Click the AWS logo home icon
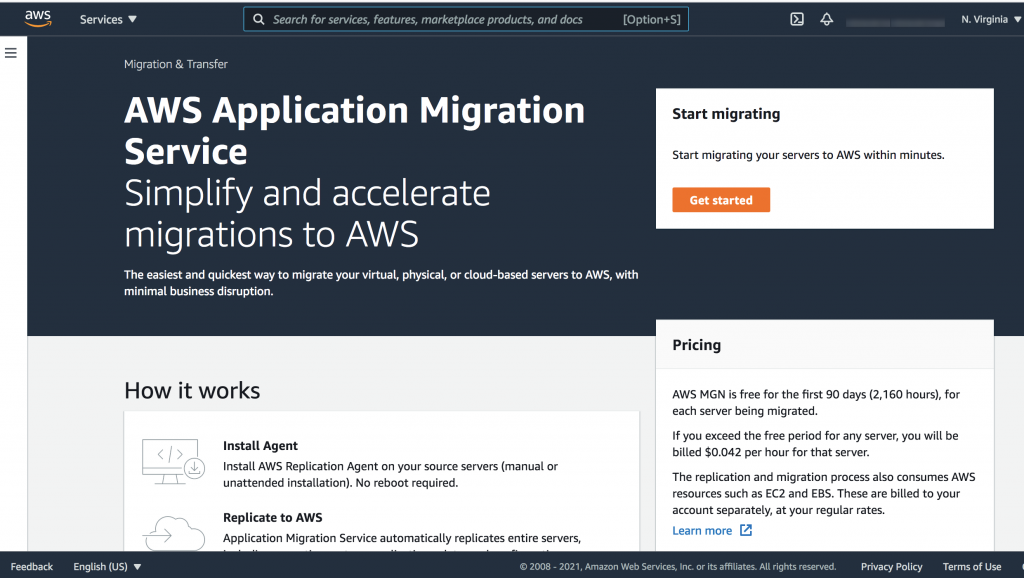Image resolution: width=1024 pixels, height=578 pixels. point(38,19)
